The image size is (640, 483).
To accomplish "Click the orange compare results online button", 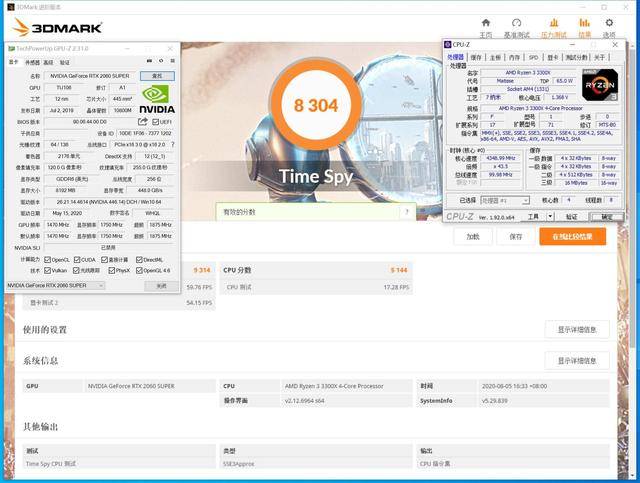I will coord(572,237).
